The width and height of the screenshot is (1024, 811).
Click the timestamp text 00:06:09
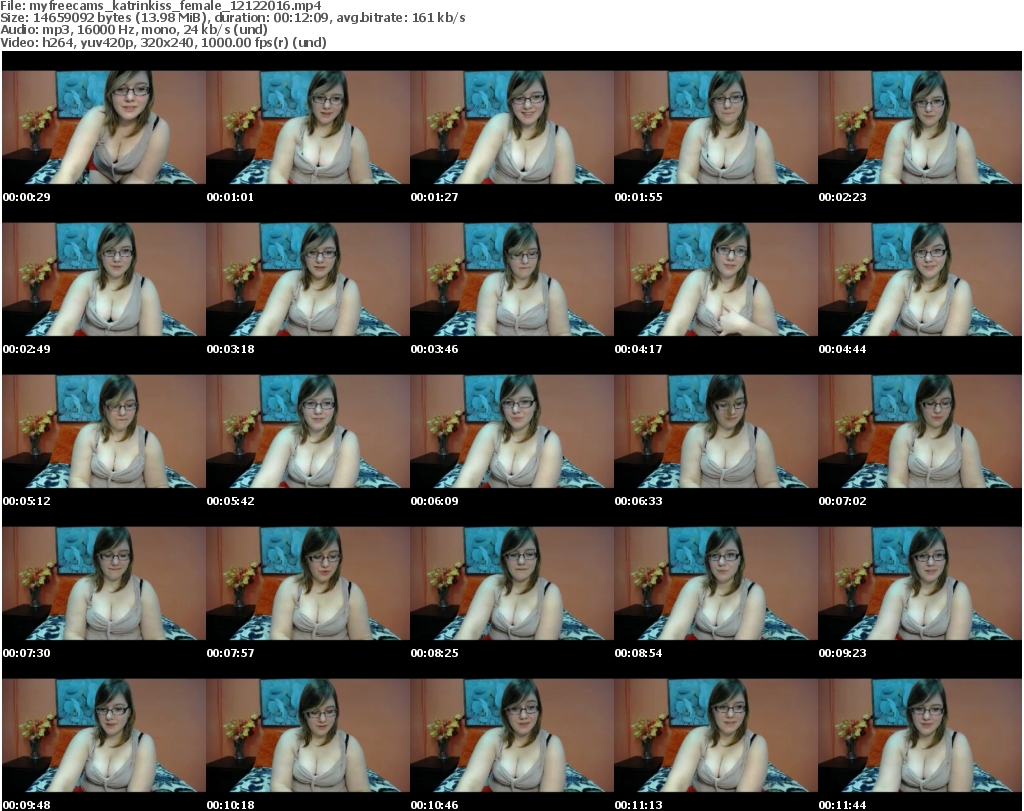click(434, 501)
